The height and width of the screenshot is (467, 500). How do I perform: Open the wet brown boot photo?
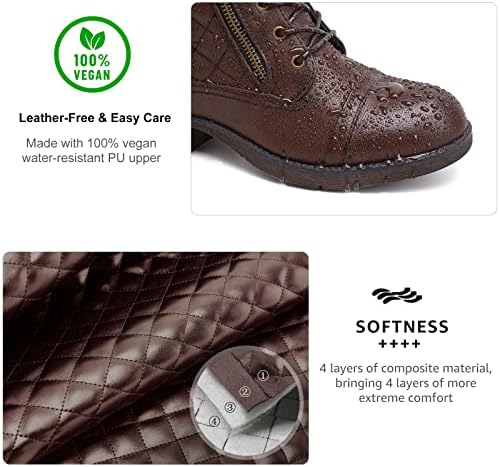344,109
